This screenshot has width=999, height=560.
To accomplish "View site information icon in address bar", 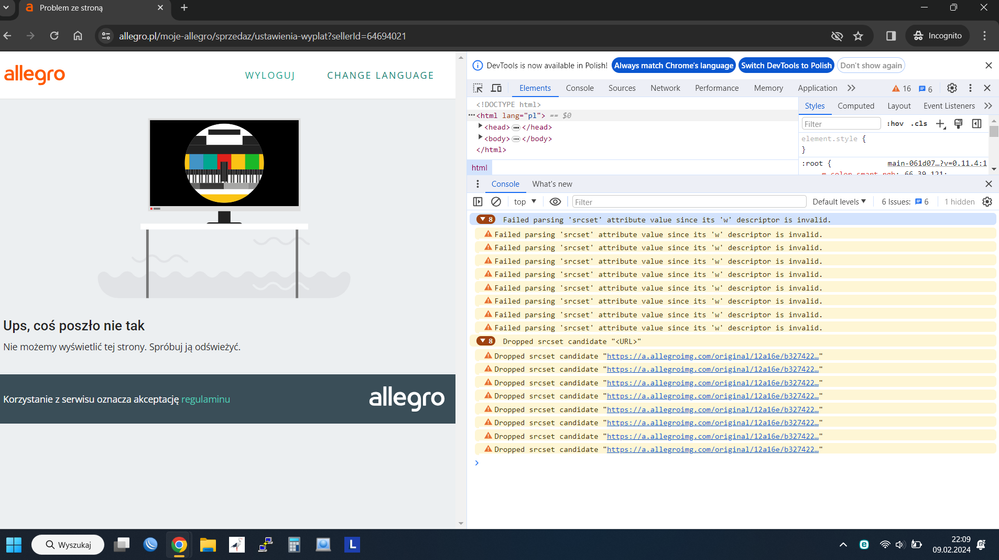I will coord(106,36).
